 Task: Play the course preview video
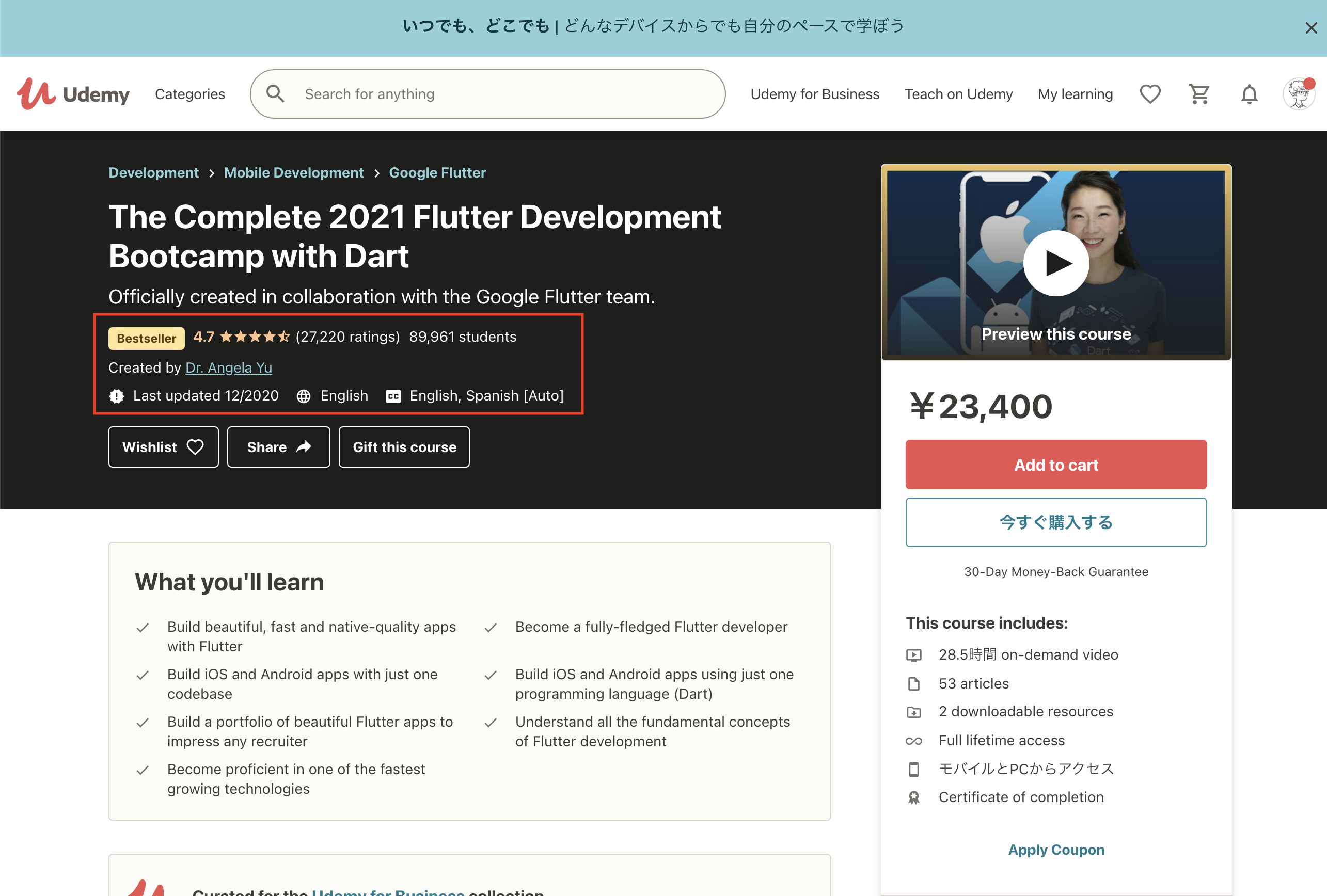click(x=1055, y=263)
